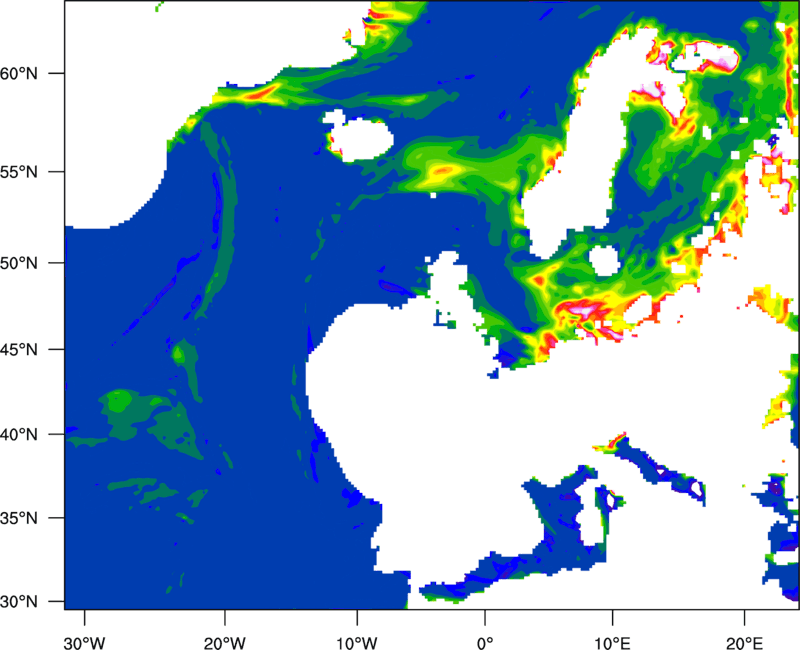Click the 20°E longitude label
Image resolution: width=800 pixels, height=650 pixels.
click(744, 643)
